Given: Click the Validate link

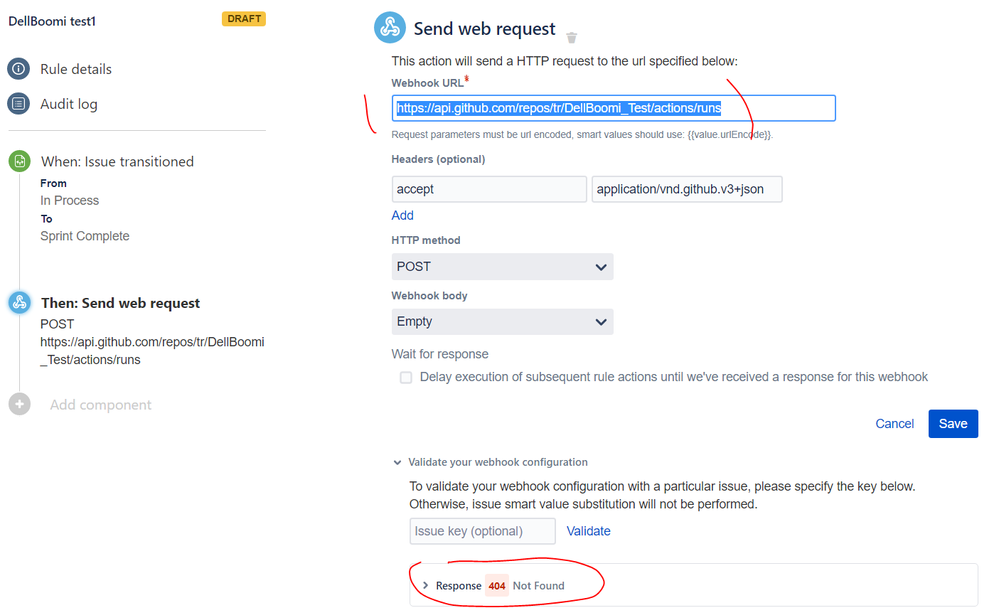Looking at the screenshot, I should coord(588,531).
